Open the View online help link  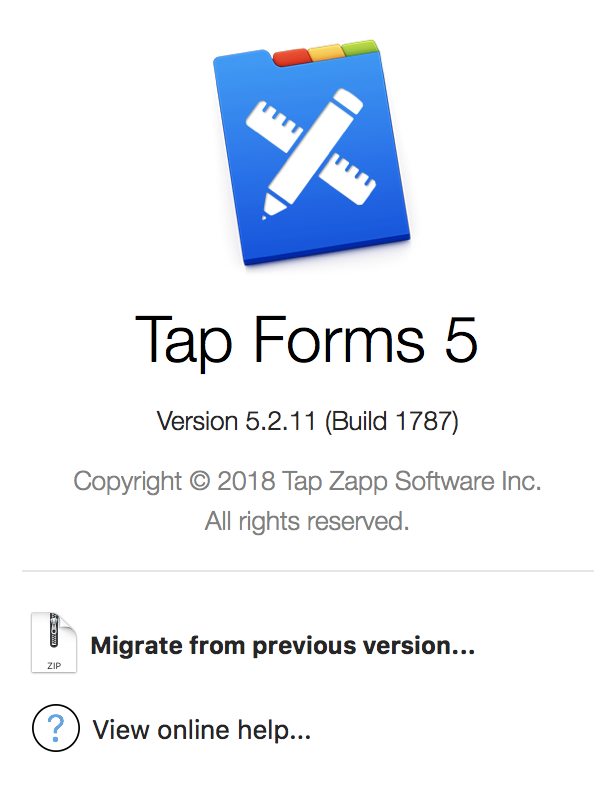click(x=202, y=730)
